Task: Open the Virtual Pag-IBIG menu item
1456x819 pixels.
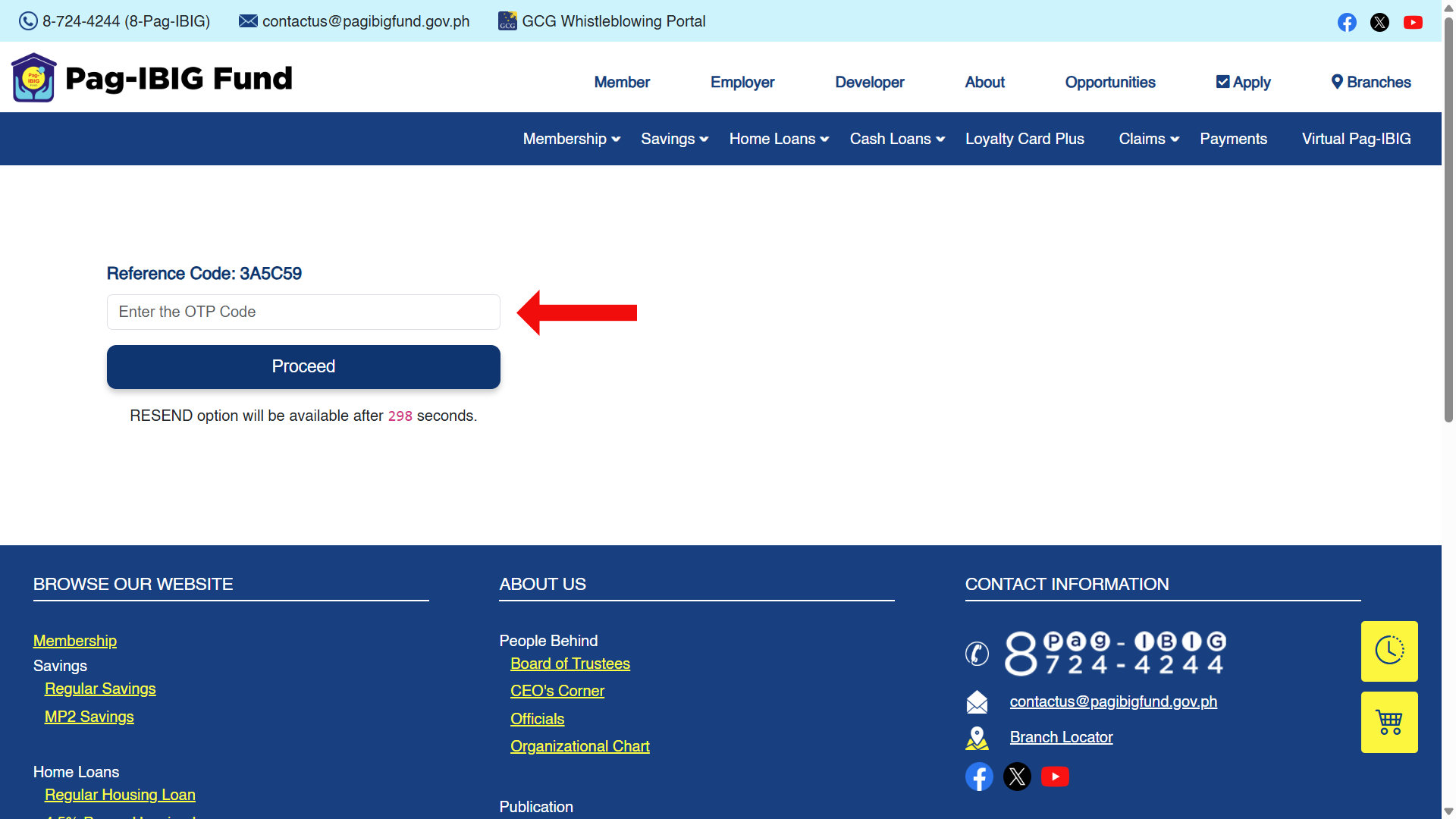Action: coord(1356,139)
